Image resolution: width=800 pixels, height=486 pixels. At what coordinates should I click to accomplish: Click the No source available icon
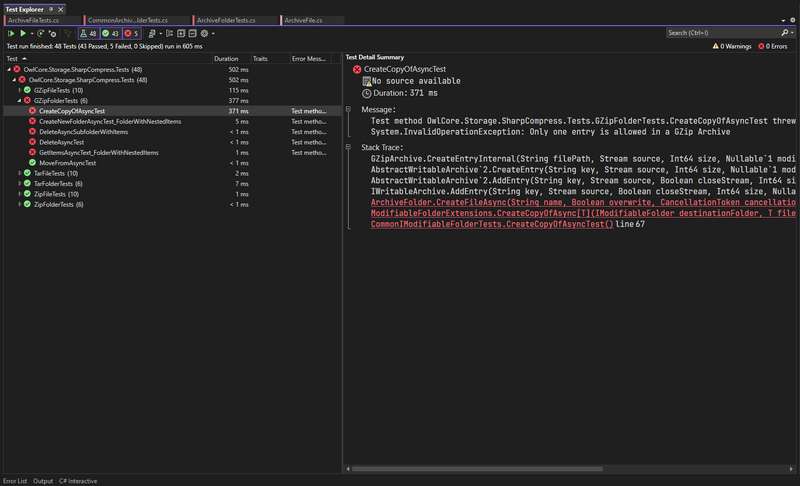(366, 81)
